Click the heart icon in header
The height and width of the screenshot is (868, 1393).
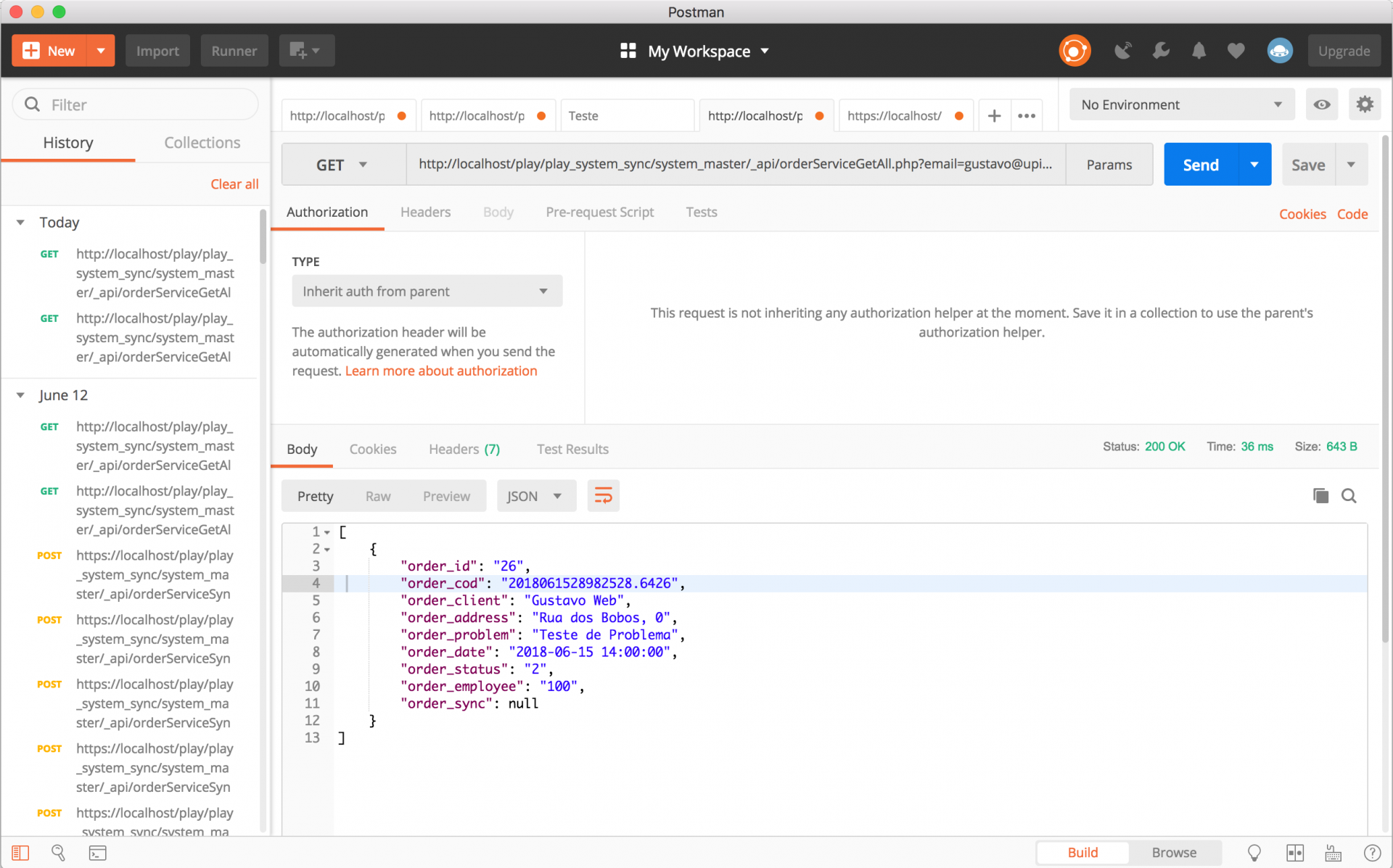click(x=1236, y=51)
